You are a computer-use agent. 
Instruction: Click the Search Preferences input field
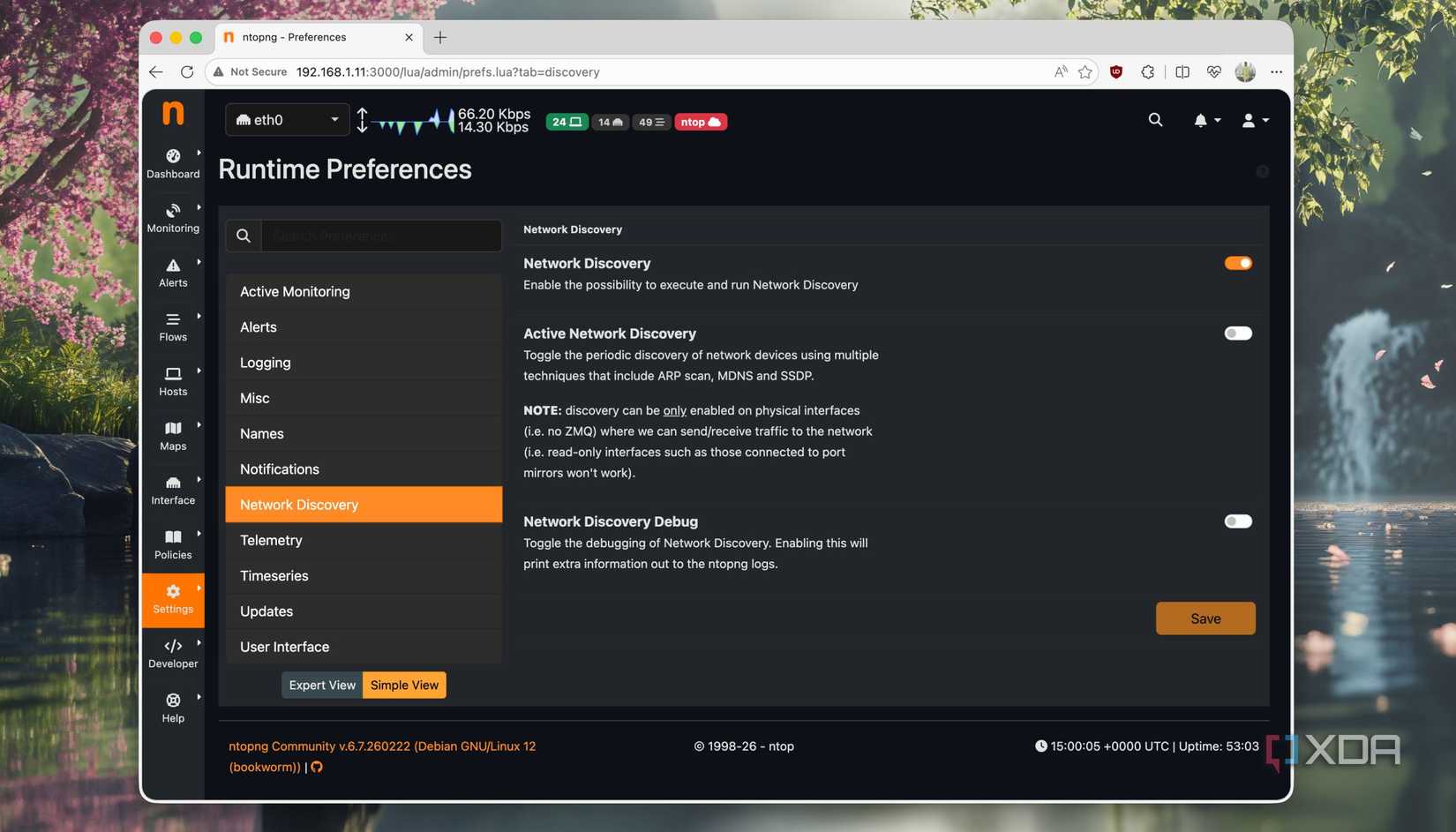pyautogui.click(x=381, y=236)
